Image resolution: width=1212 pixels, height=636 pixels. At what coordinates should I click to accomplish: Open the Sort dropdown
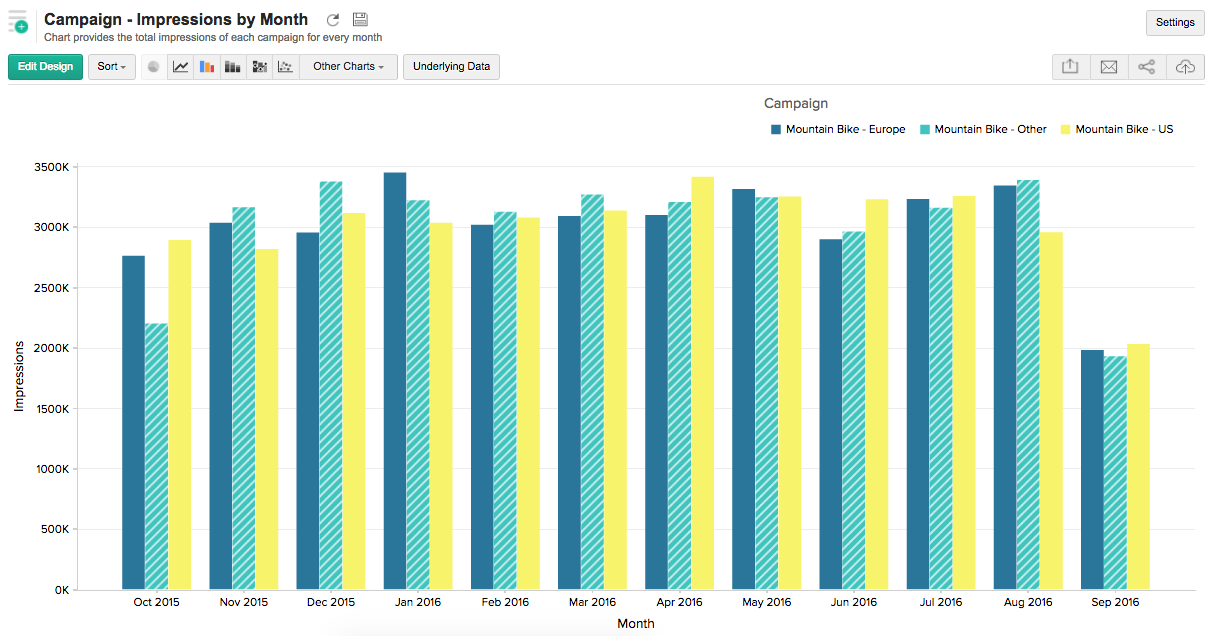111,67
